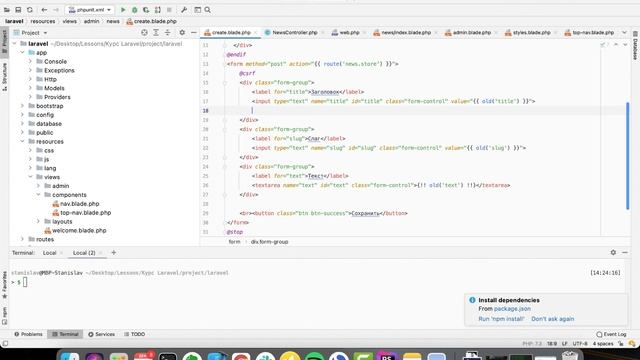Start the Debug bug icon
This screenshot has height=360, width=640.
pyautogui.click(x=134, y=10)
